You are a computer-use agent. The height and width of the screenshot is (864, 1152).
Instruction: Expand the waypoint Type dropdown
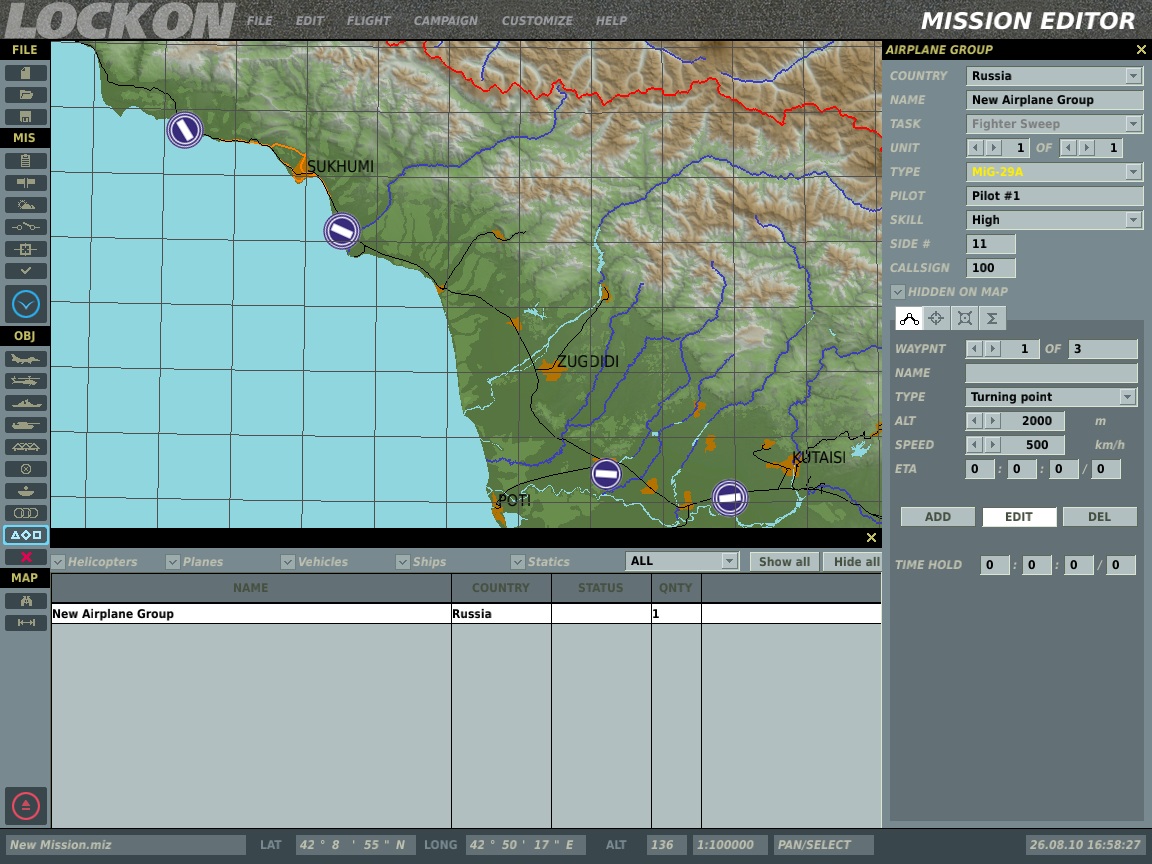[1127, 397]
